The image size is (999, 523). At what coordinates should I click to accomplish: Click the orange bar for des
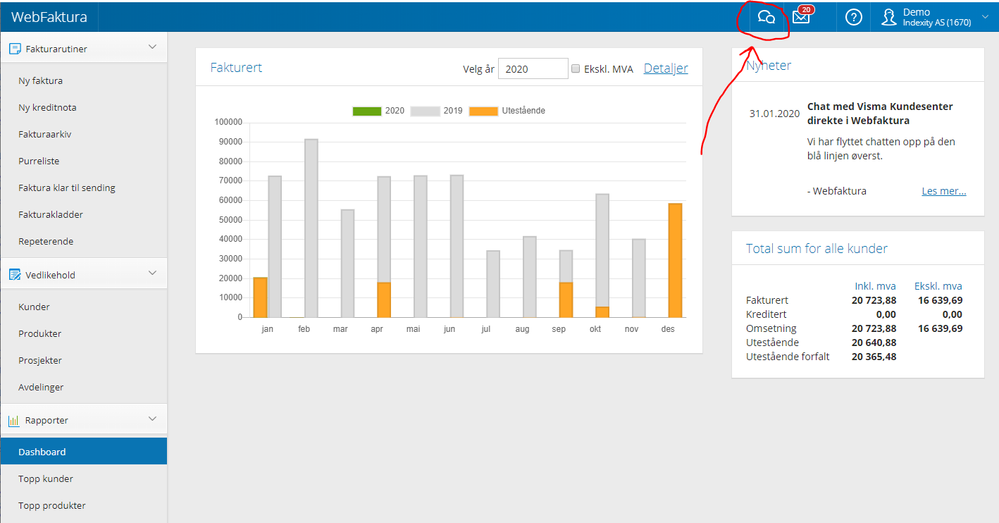click(675, 261)
